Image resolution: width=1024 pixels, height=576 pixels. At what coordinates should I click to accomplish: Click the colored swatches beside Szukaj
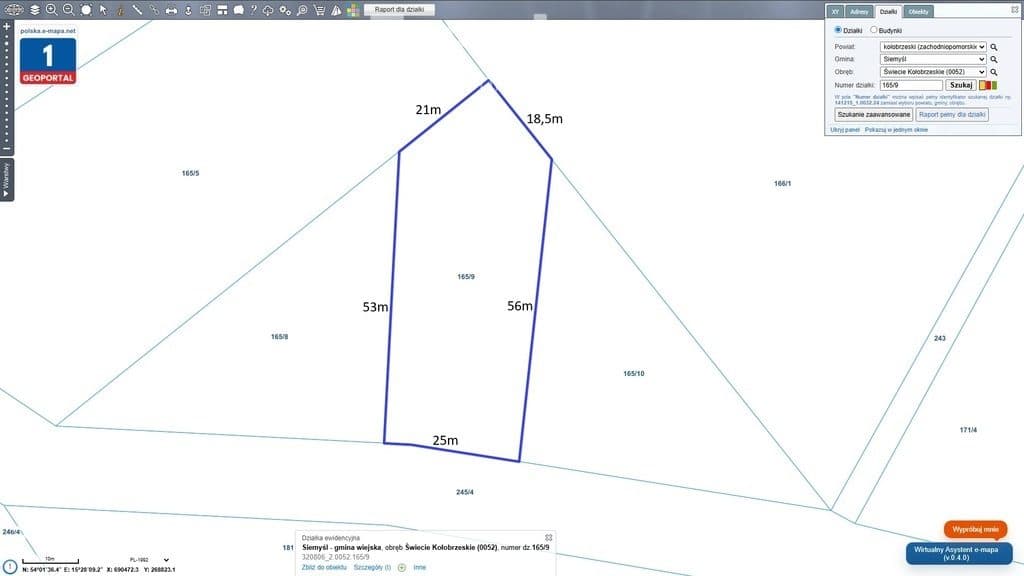point(988,85)
